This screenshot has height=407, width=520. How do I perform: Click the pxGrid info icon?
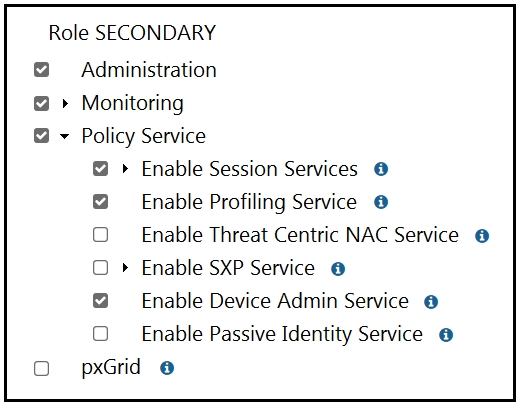coord(167,368)
